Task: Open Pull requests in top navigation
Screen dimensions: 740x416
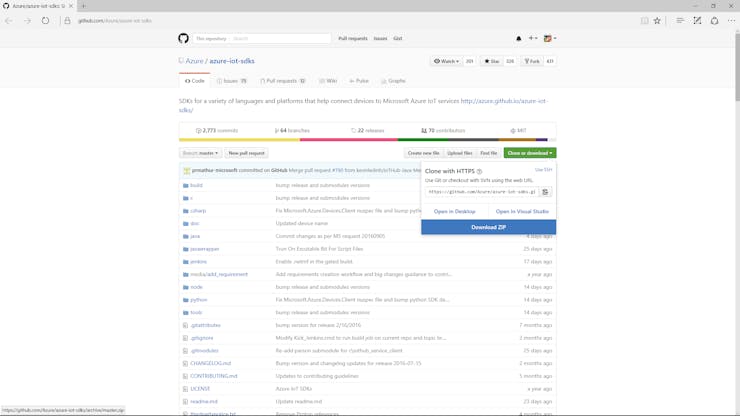Action: click(x=353, y=39)
